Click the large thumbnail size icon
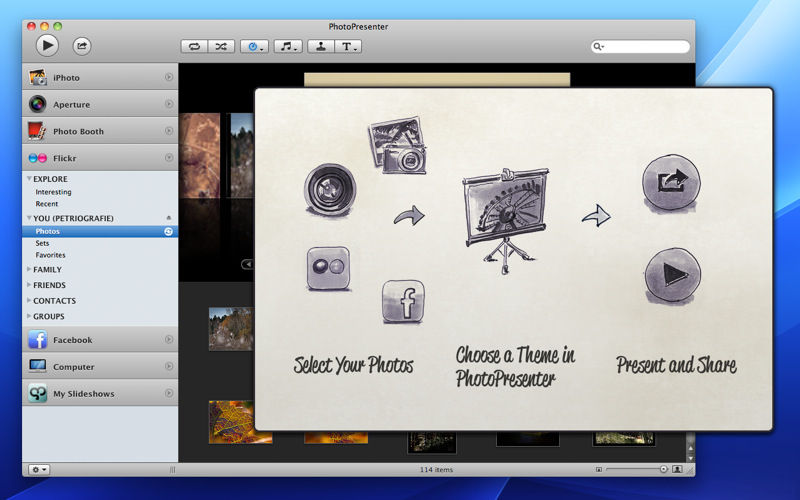The image size is (800, 500). point(677,469)
